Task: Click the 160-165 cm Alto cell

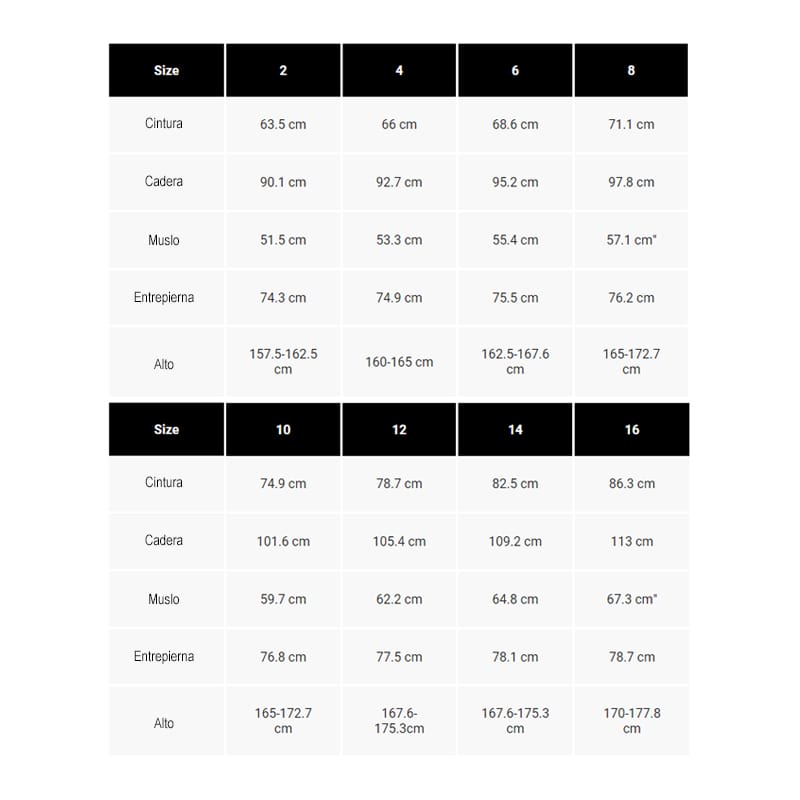Action: pos(399,362)
